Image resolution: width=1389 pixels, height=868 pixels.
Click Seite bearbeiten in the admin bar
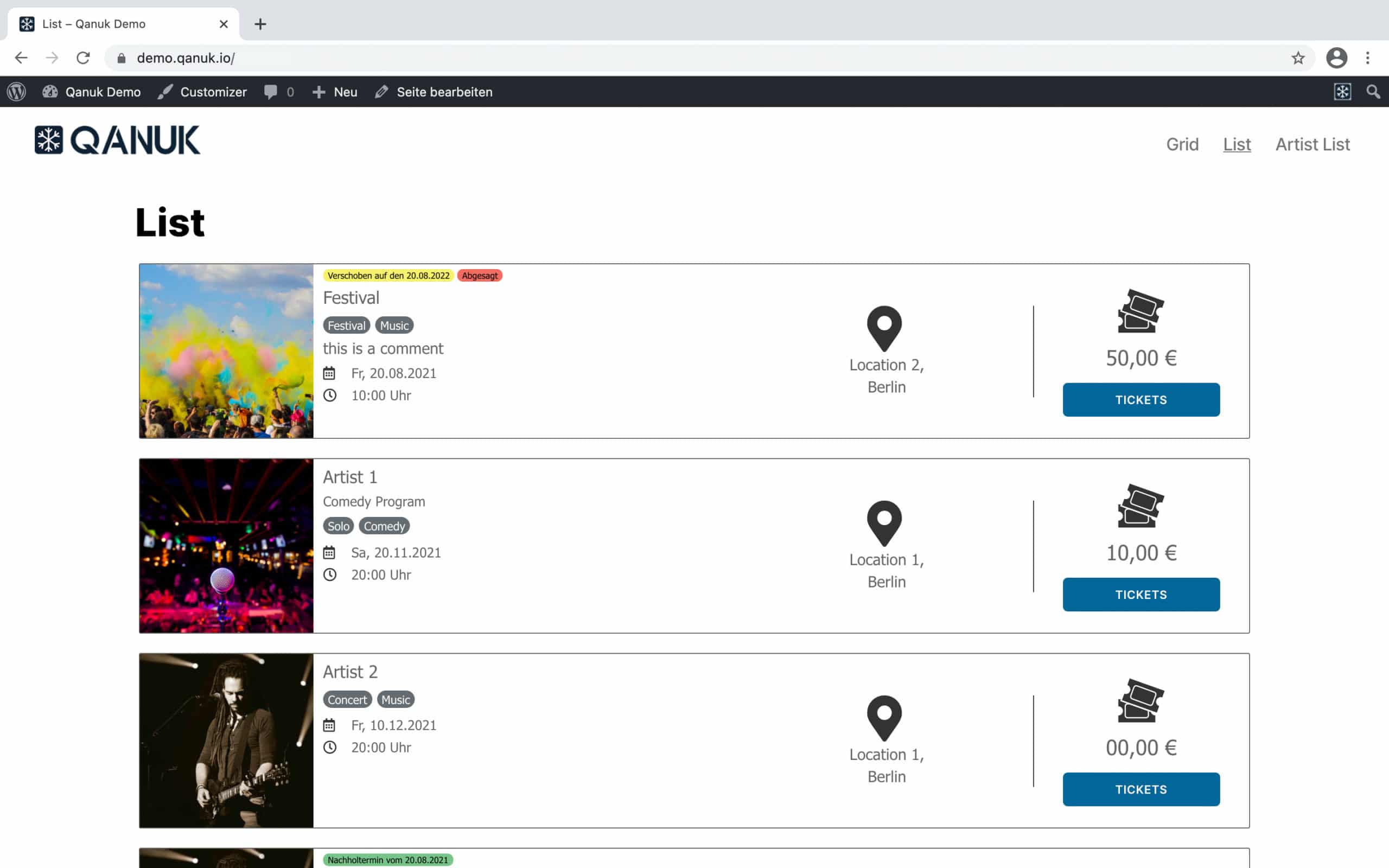pyautogui.click(x=434, y=92)
